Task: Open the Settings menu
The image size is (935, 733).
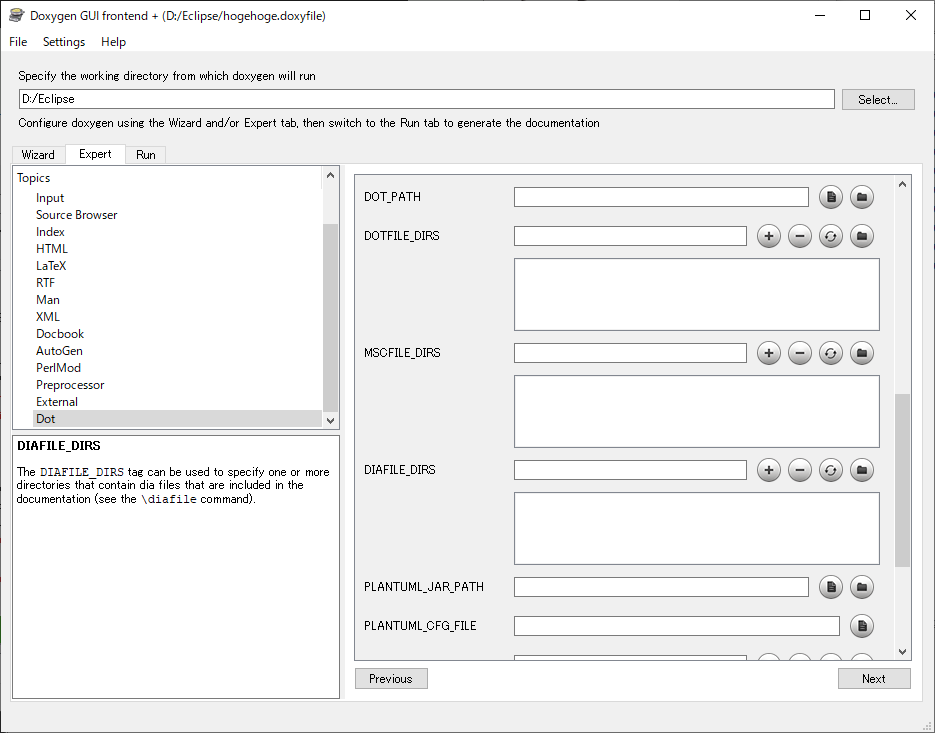Action: coord(64,42)
